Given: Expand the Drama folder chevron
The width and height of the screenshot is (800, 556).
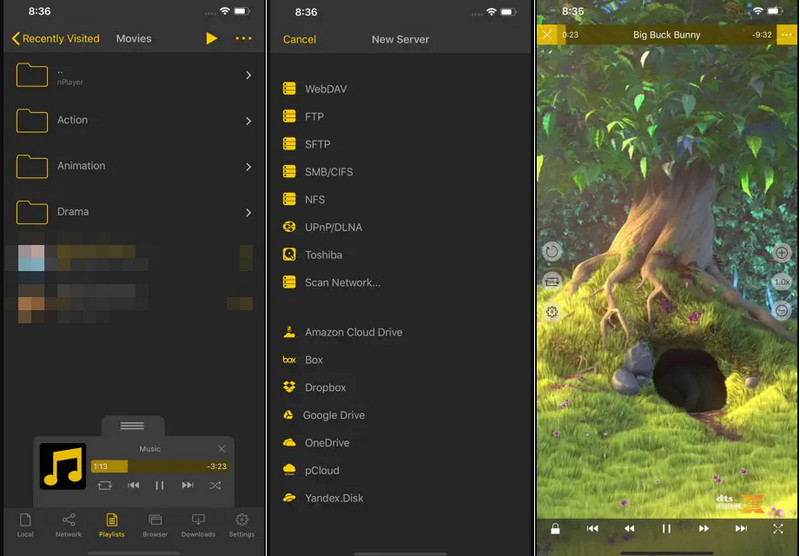Looking at the screenshot, I should coord(248,213).
